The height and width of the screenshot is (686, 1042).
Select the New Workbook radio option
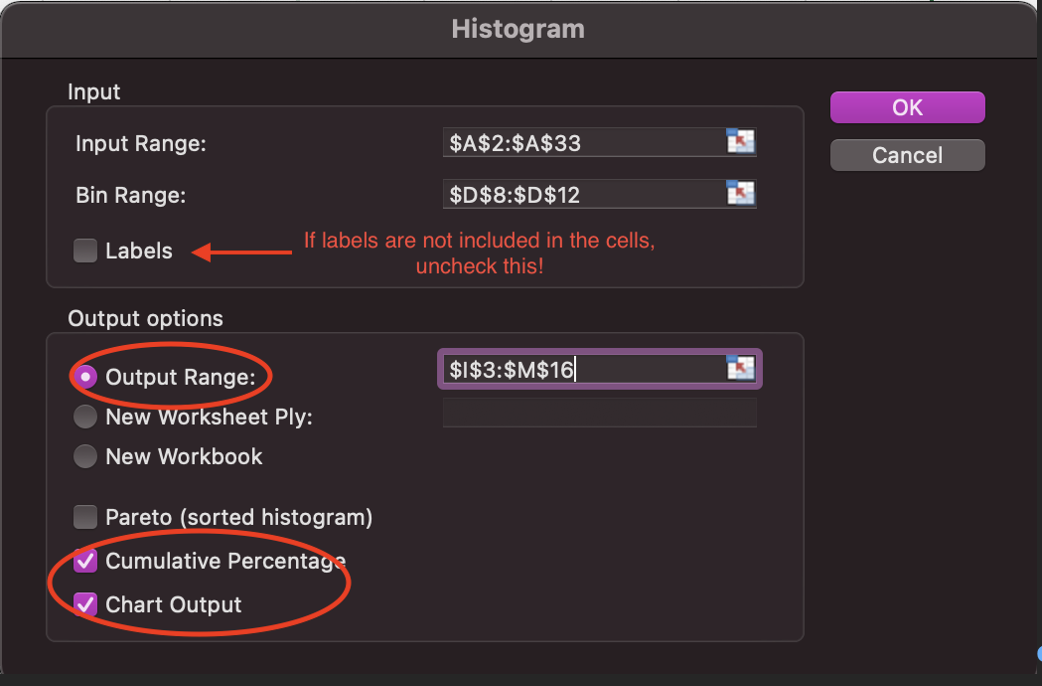pos(86,456)
